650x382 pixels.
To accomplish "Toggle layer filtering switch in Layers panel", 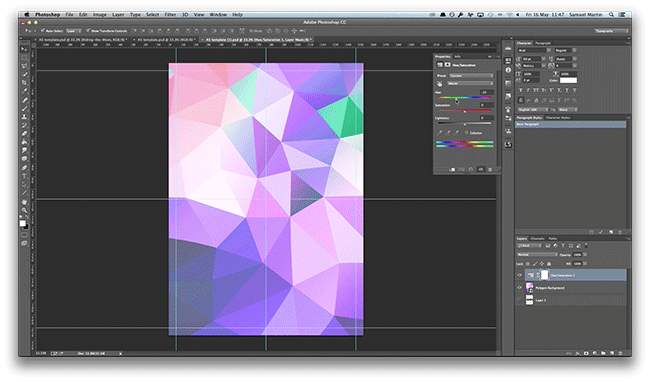I will pos(586,246).
